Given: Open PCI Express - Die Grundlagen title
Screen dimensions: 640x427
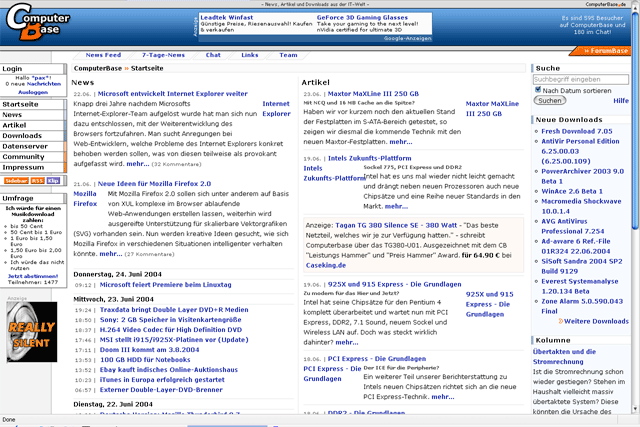Looking at the screenshot, I should click(x=377, y=358).
